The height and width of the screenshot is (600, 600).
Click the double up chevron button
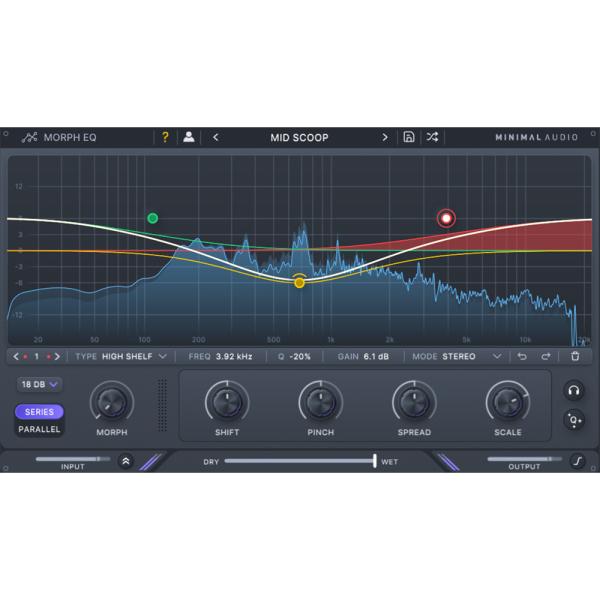click(x=126, y=461)
